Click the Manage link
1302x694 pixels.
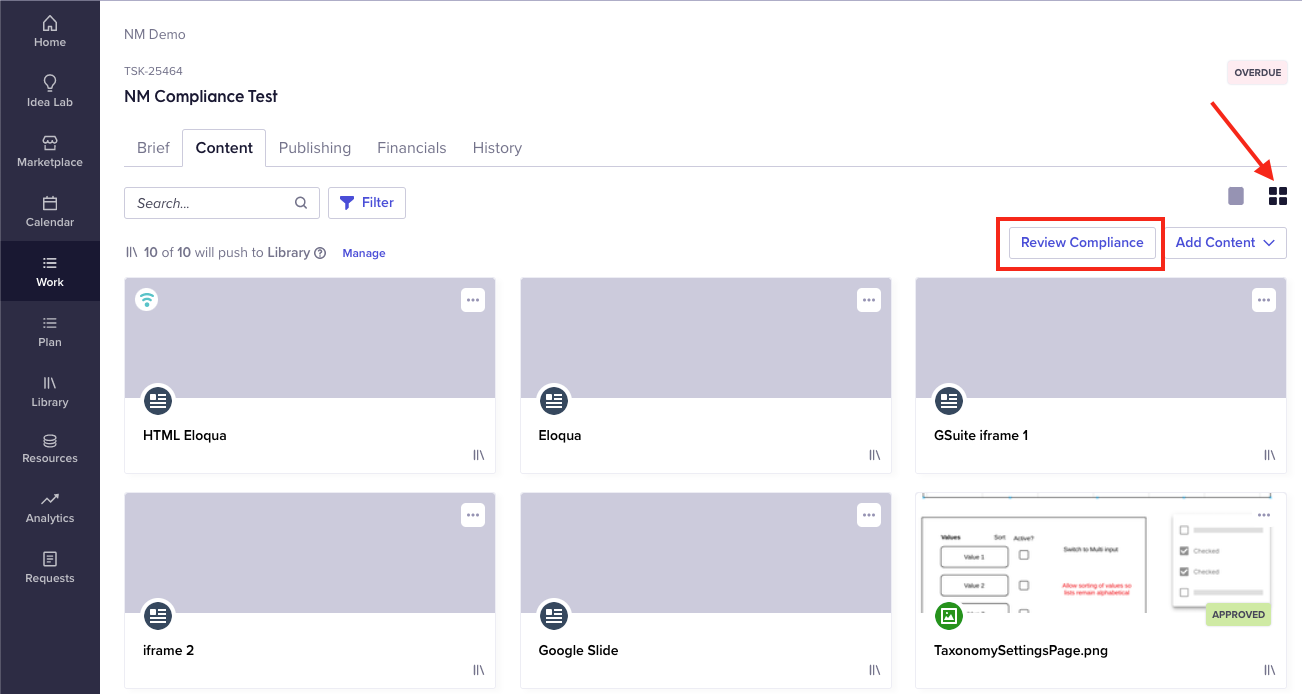pos(364,253)
